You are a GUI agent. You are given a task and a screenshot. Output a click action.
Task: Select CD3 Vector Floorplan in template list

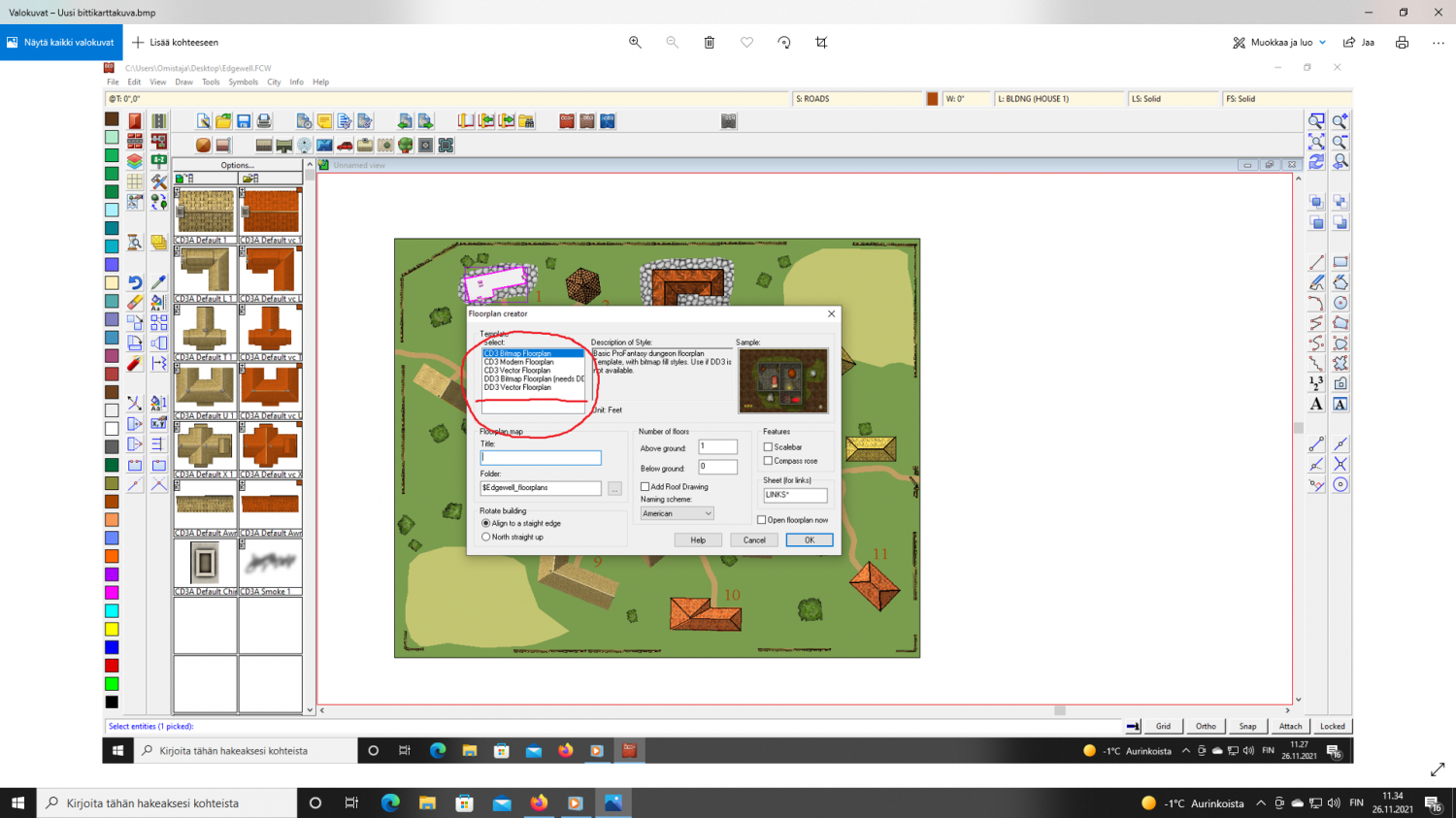tap(517, 371)
